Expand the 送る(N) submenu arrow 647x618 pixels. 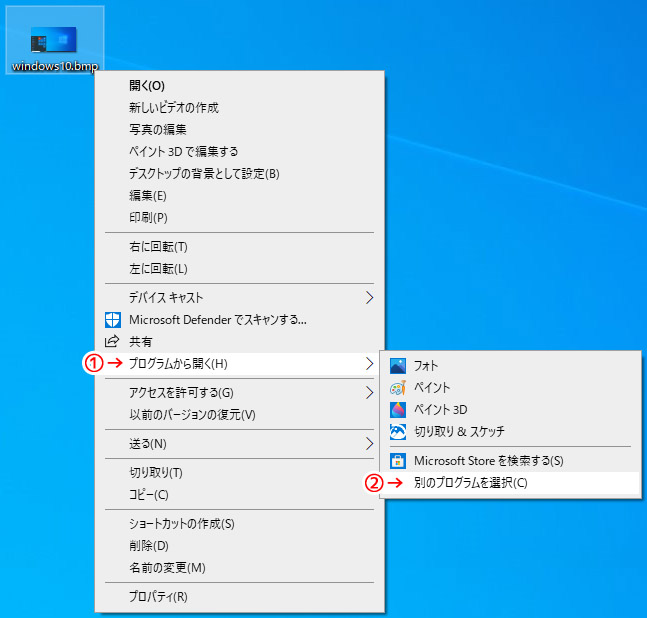pyautogui.click(x=369, y=444)
